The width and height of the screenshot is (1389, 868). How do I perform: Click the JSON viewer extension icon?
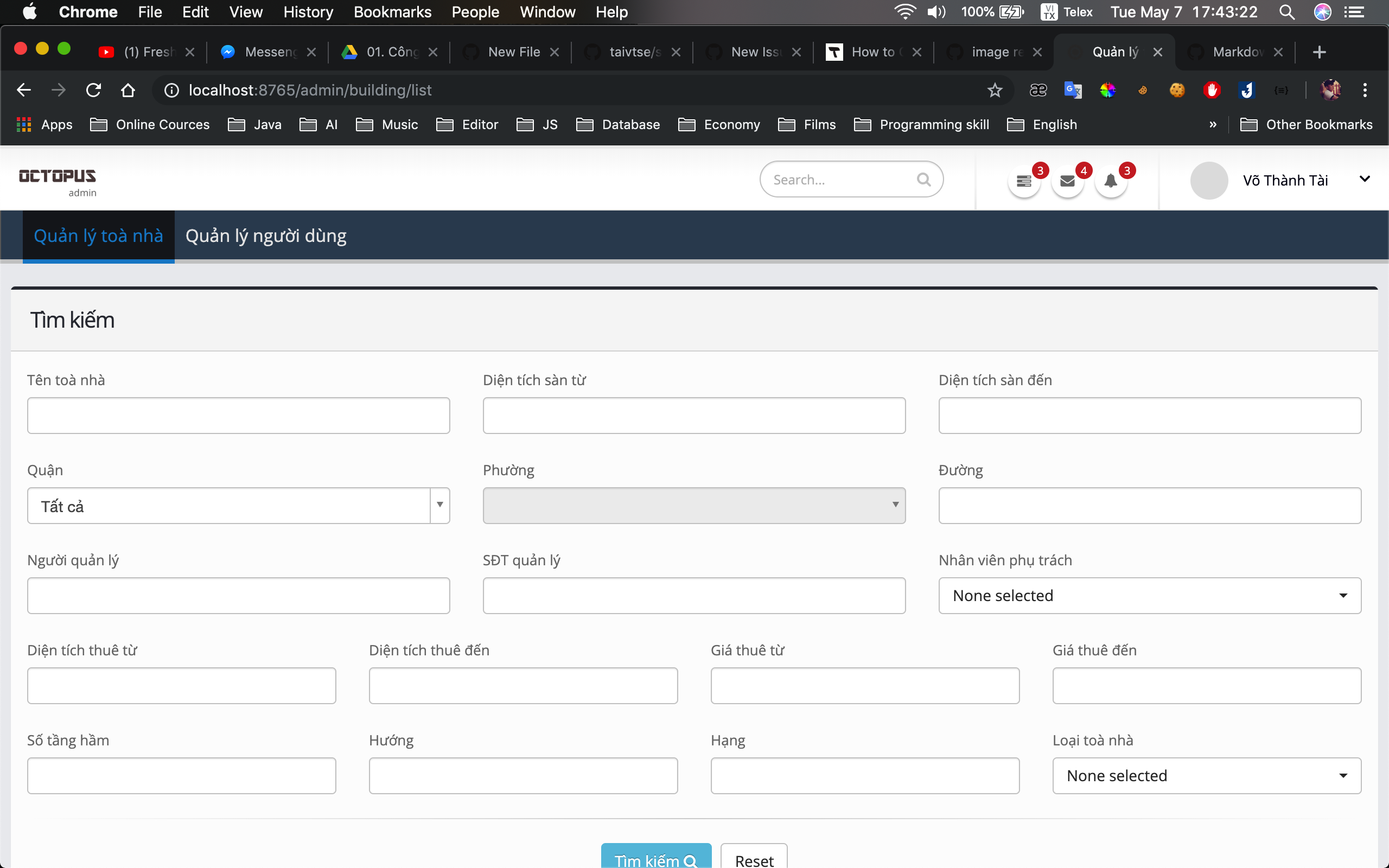(1282, 90)
